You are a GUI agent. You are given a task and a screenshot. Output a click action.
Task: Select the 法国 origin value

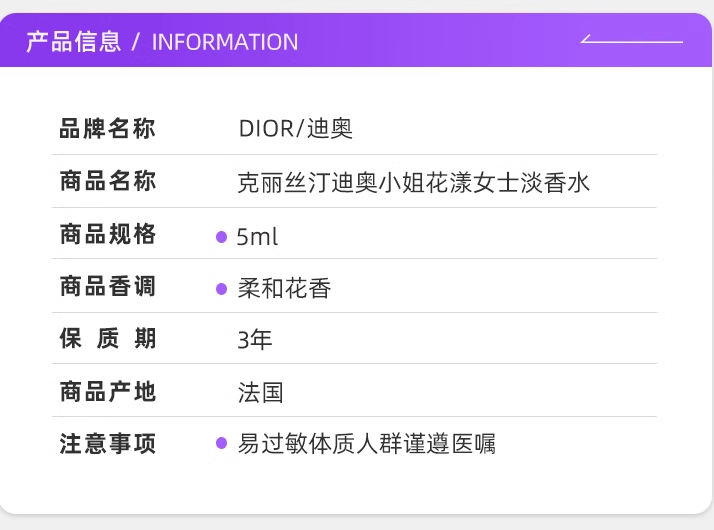[x=260, y=392]
